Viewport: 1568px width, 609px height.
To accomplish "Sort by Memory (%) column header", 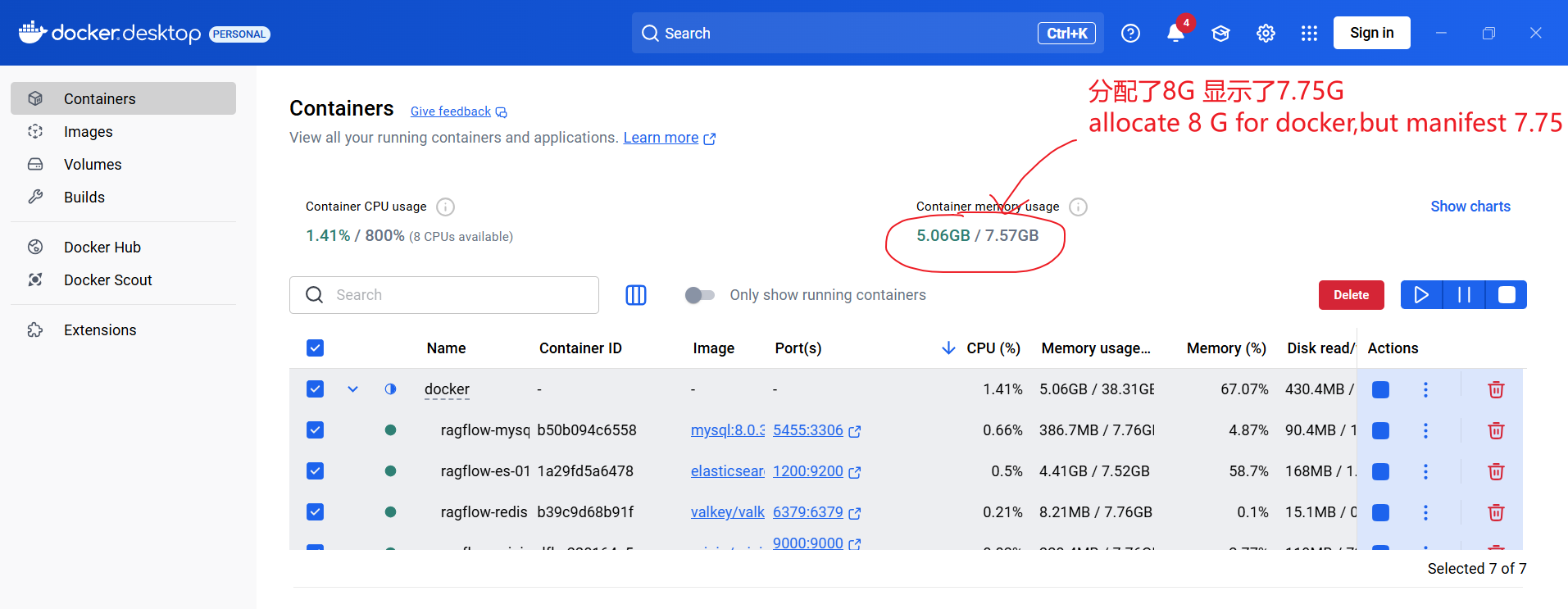I will click(1226, 348).
